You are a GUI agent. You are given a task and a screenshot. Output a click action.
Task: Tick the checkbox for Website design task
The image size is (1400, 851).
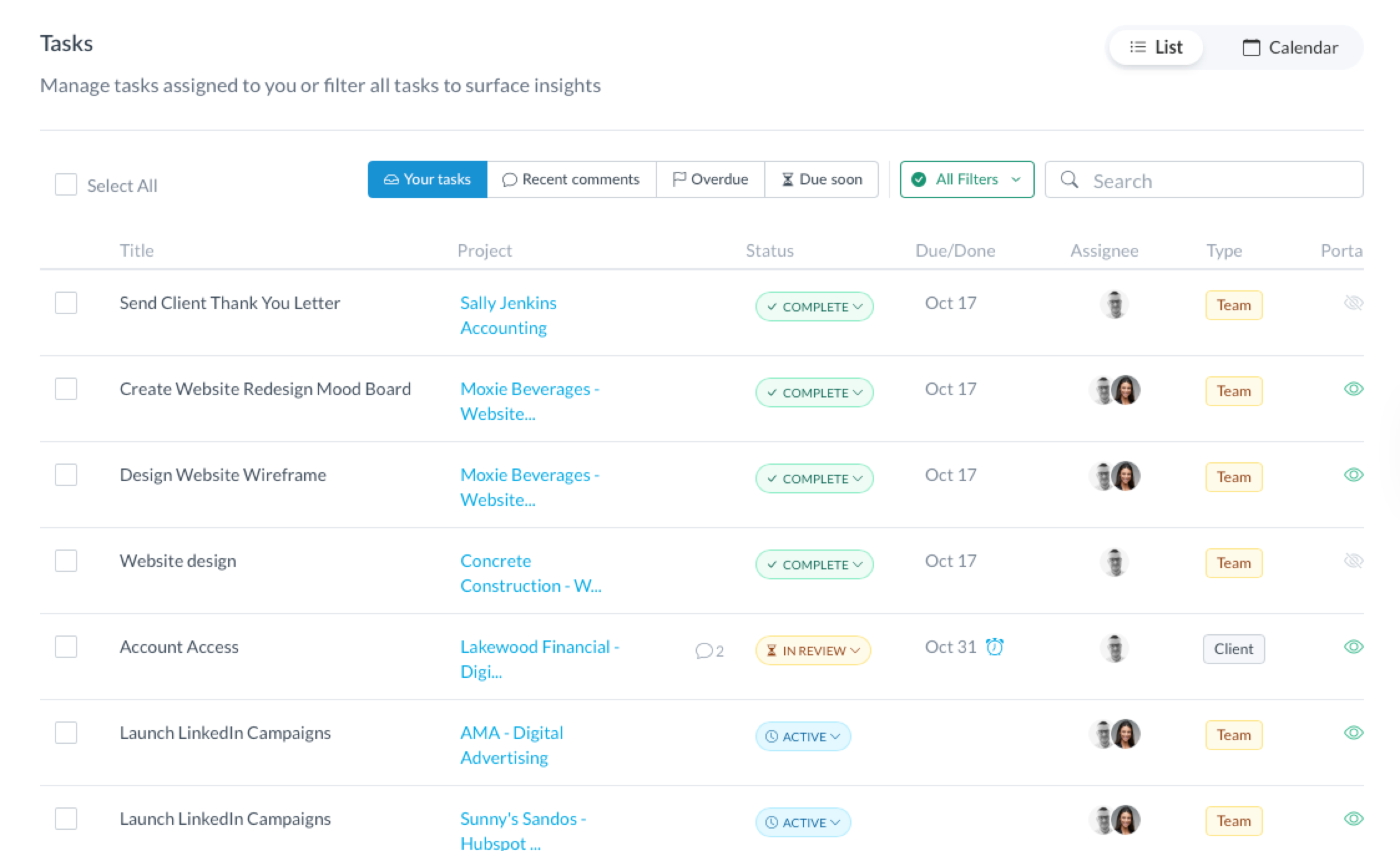coord(66,561)
